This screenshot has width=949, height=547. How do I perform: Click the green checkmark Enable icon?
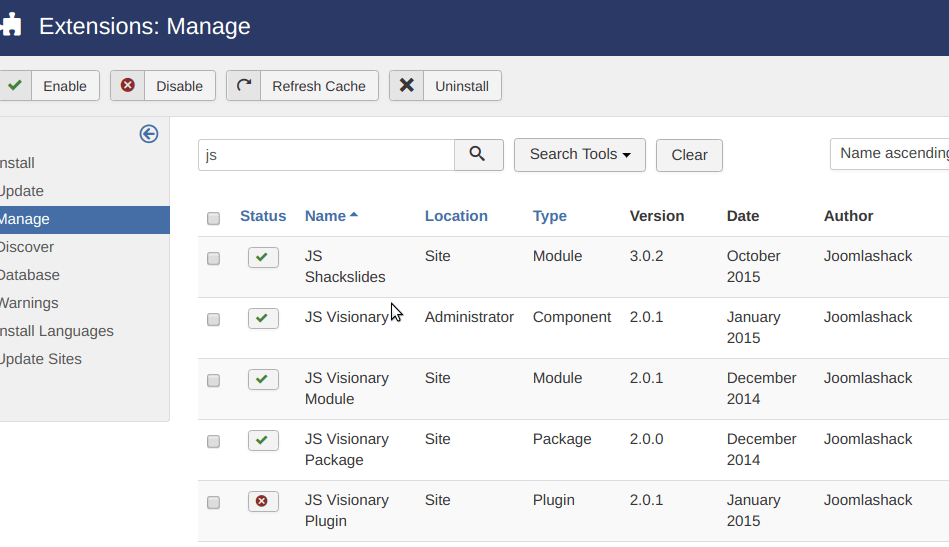coord(15,85)
